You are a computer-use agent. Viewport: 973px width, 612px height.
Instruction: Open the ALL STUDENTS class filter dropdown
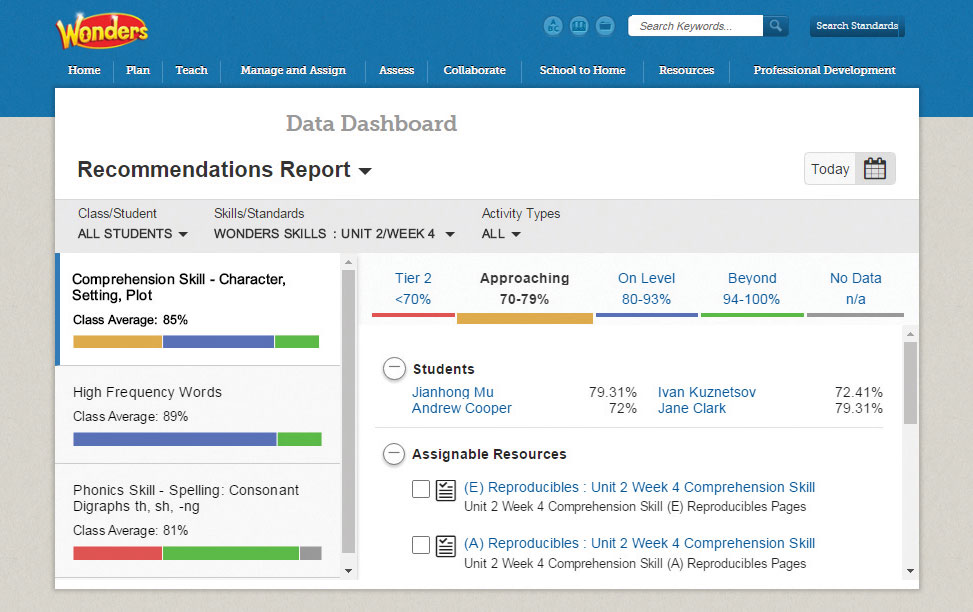pyautogui.click(x=132, y=234)
